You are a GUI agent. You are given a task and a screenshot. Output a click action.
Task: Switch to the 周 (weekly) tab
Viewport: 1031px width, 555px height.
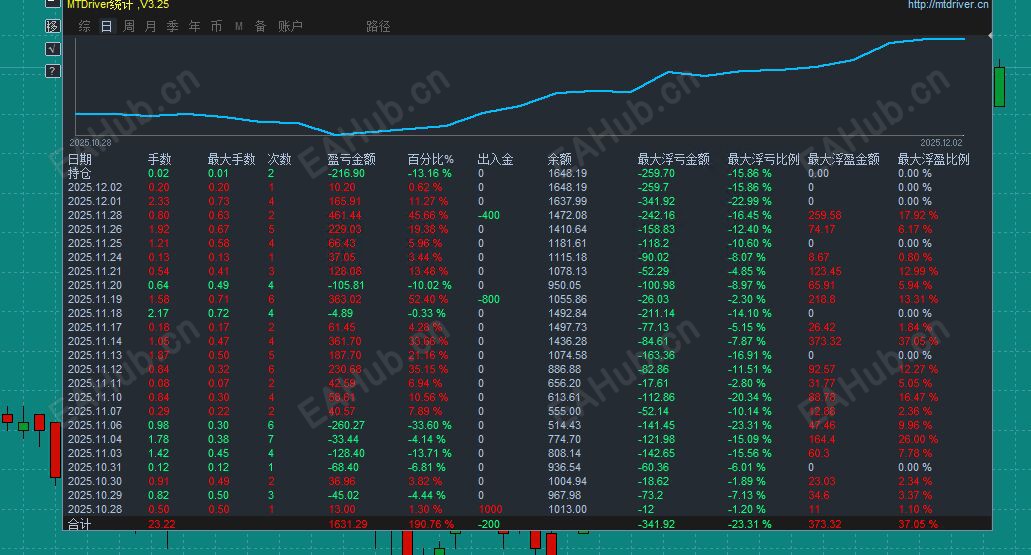[129, 26]
